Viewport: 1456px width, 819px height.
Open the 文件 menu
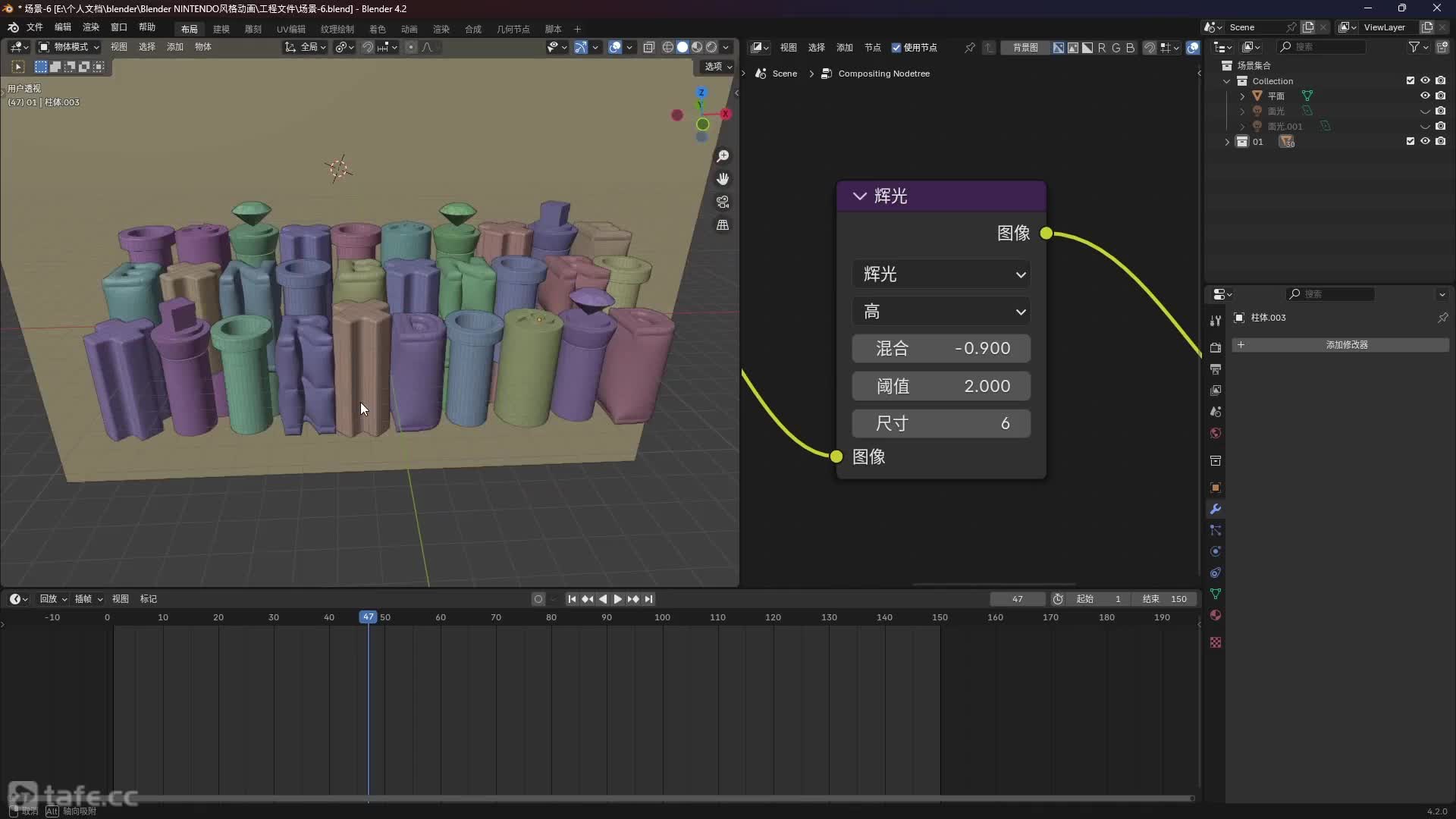click(x=35, y=27)
